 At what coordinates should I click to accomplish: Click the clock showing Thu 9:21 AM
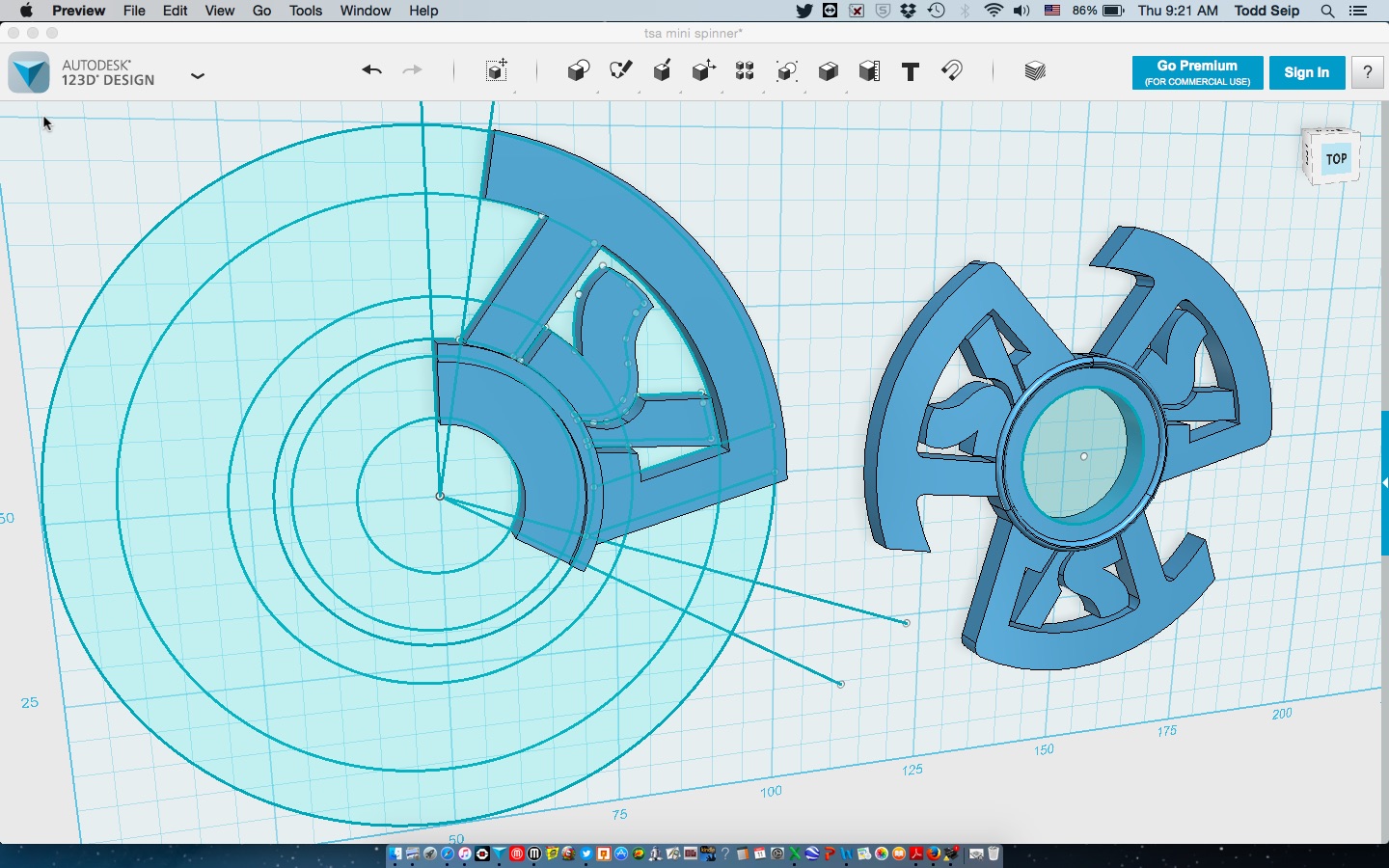tap(1178, 11)
